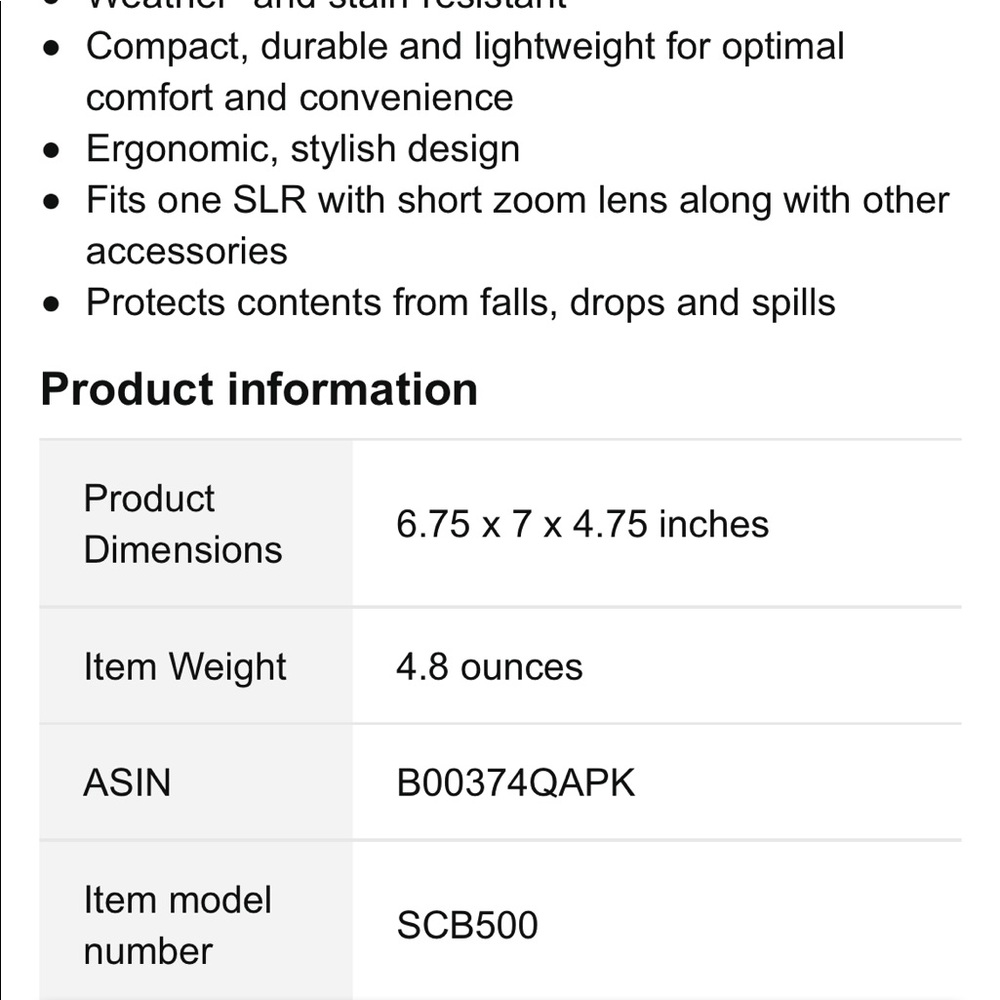Screen dimensions: 1000x1000
Task: Click the model number SCB500
Action: click(467, 925)
